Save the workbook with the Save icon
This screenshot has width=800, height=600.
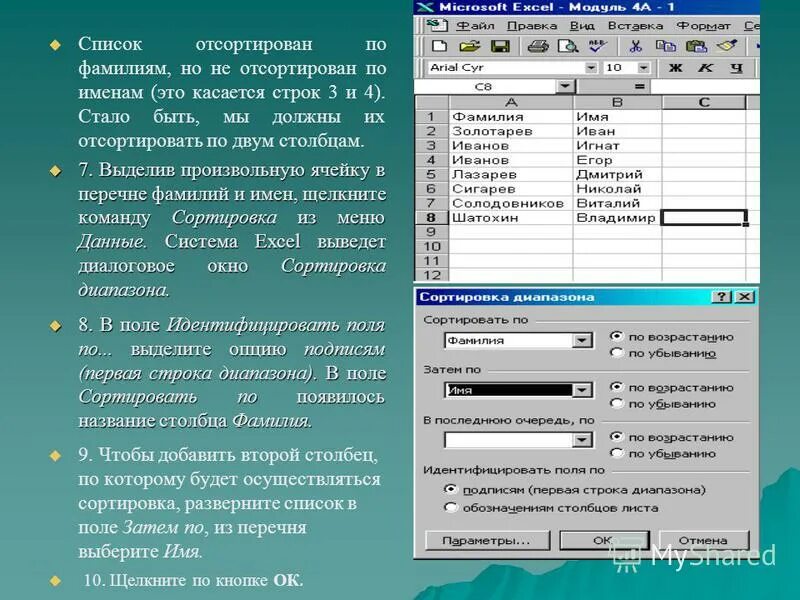coord(501,46)
